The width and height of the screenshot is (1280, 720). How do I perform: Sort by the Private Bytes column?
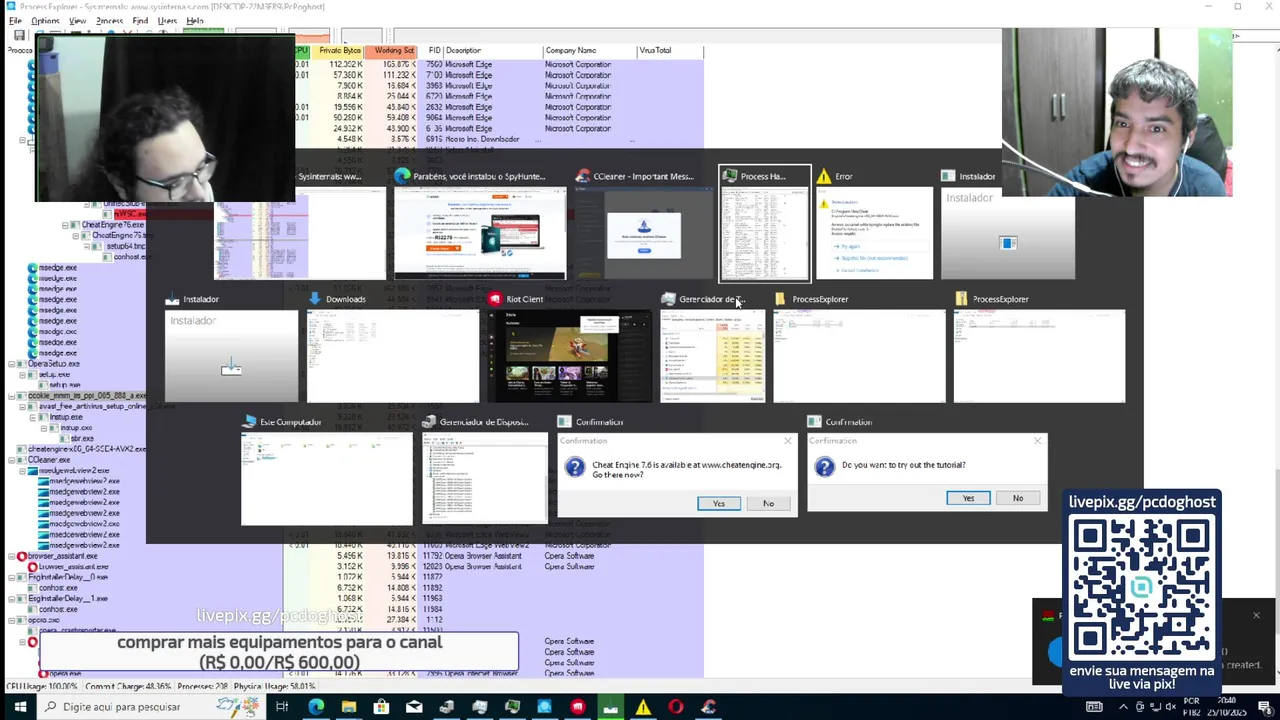tap(339, 50)
